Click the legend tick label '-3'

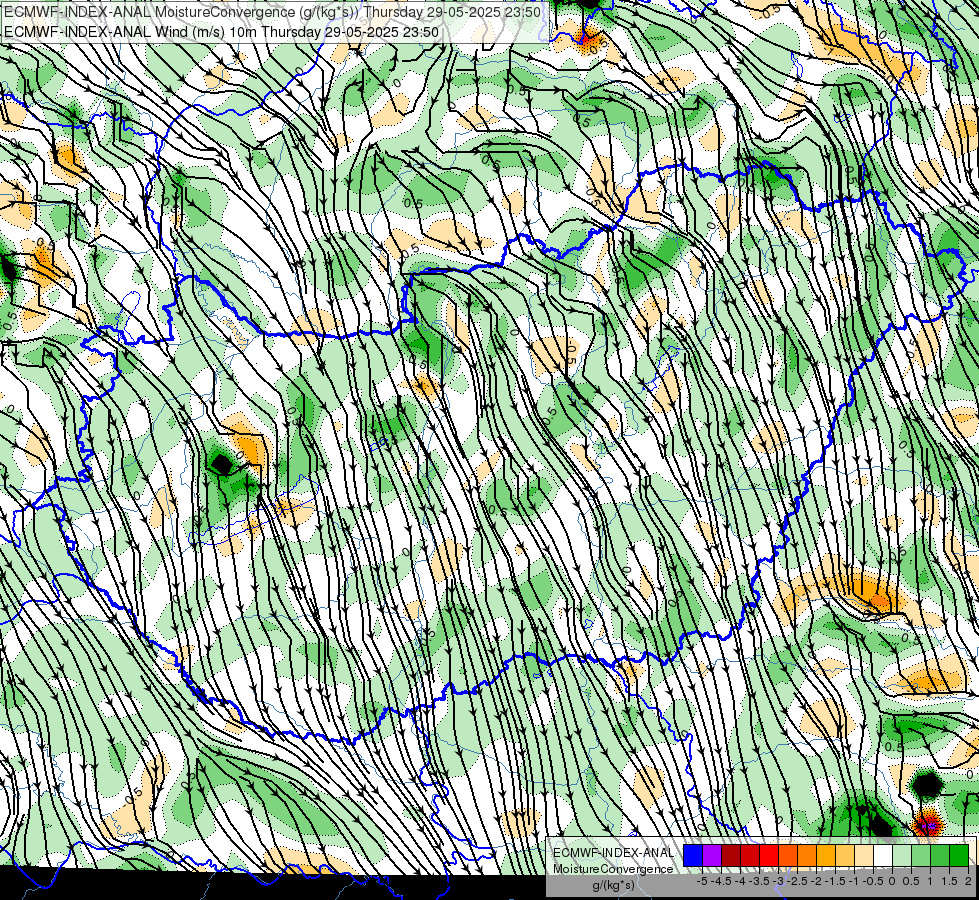(778, 881)
